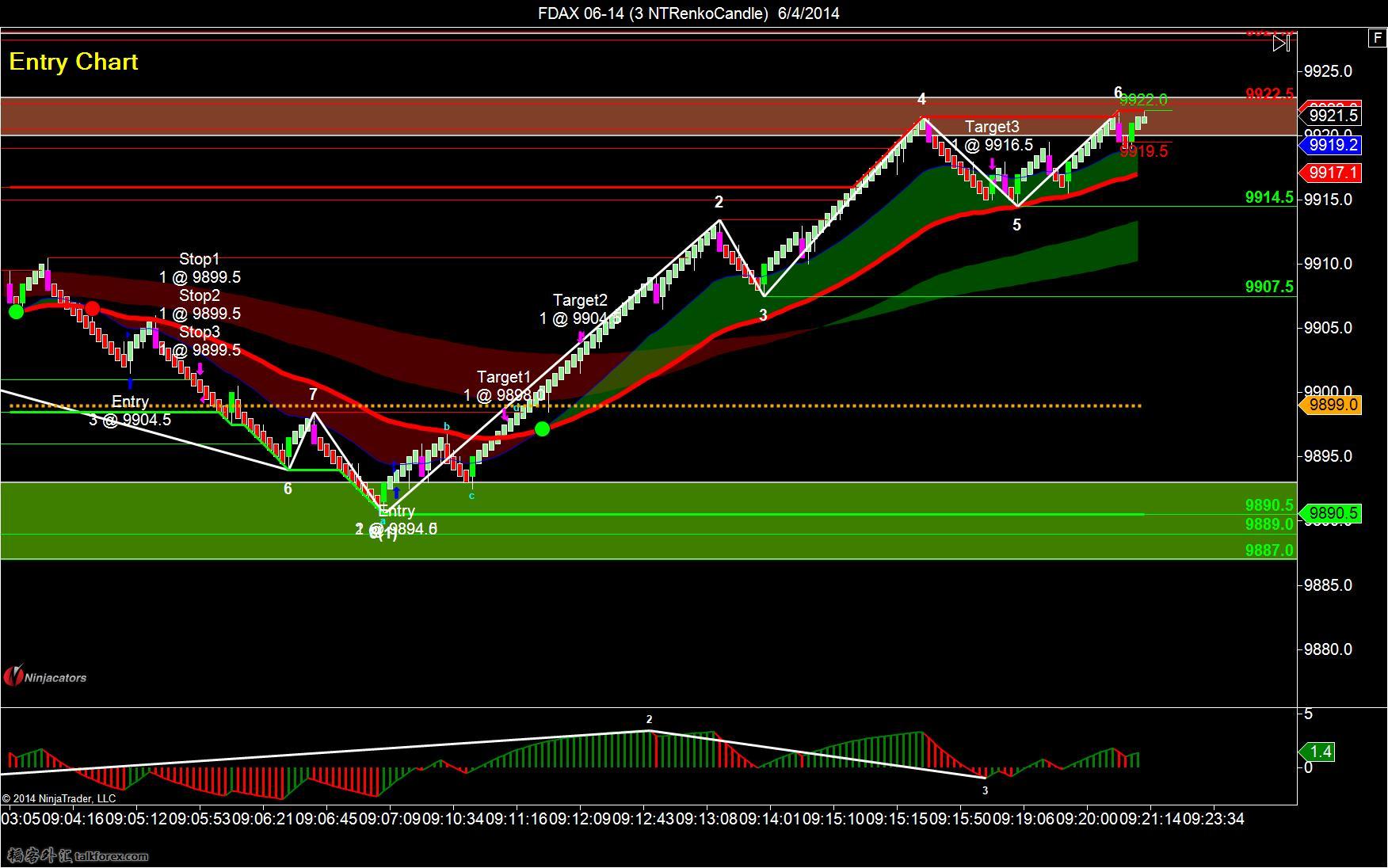Screen dimensions: 1388x868
Task: Click the red 9922.5 level label
Action: click(1269, 94)
